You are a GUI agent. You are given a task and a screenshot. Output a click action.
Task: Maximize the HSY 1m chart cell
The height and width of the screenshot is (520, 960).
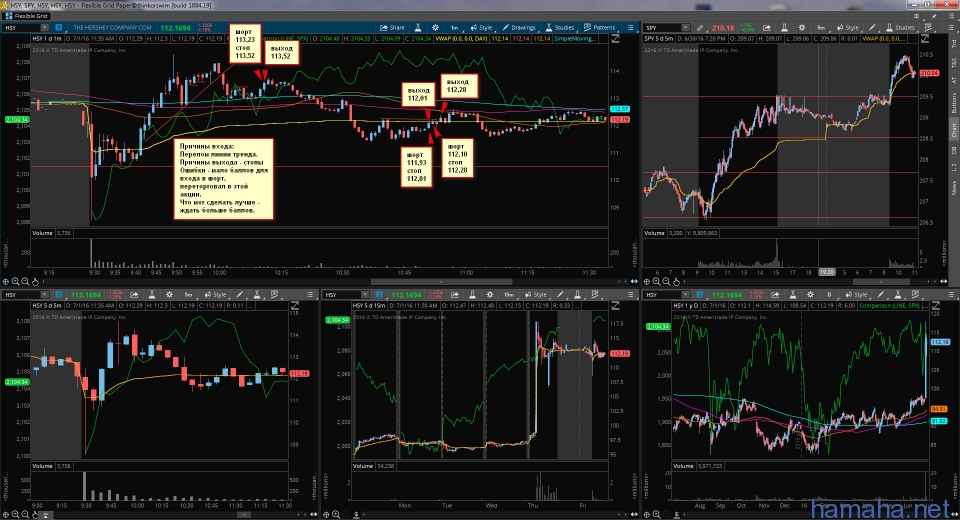pos(615,39)
